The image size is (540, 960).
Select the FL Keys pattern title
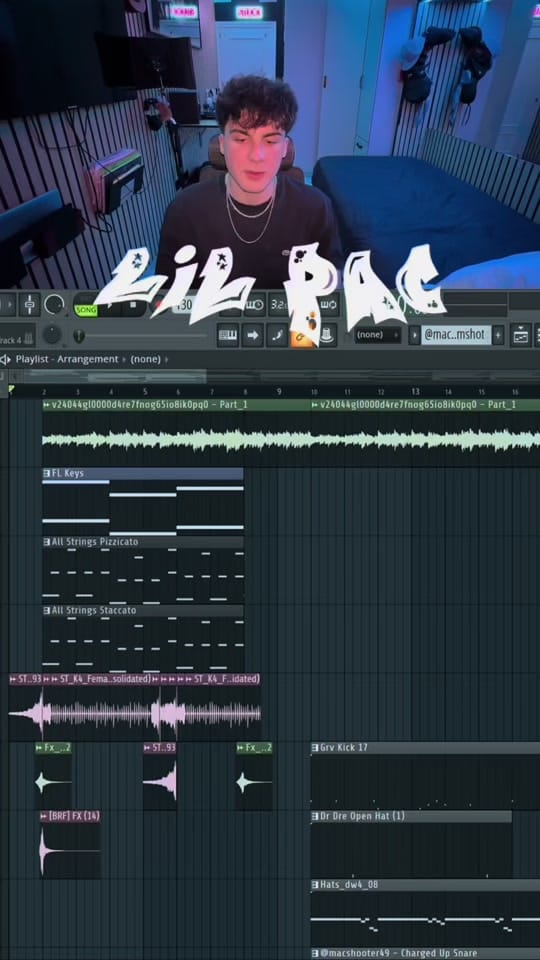pyautogui.click(x=67, y=473)
